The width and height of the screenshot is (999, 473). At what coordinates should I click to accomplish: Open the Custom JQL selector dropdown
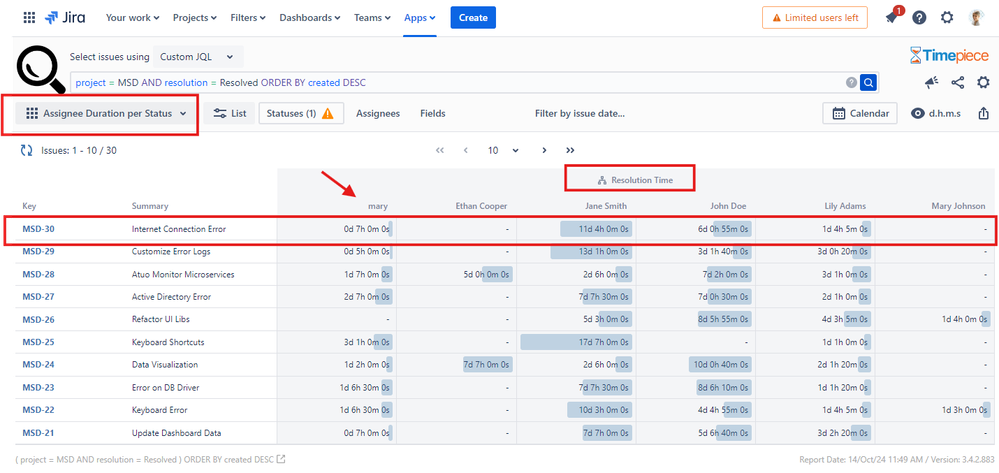(x=198, y=57)
